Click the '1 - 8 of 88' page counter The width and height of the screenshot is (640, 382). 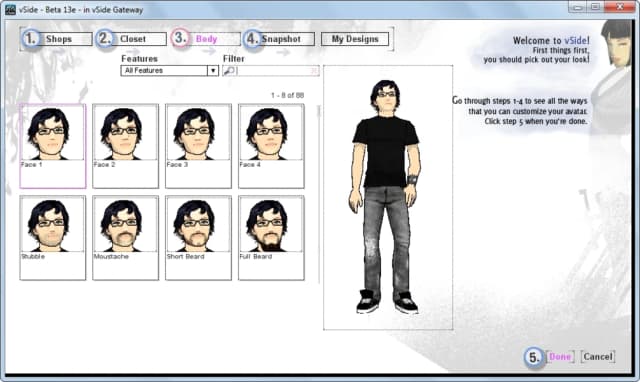click(287, 95)
